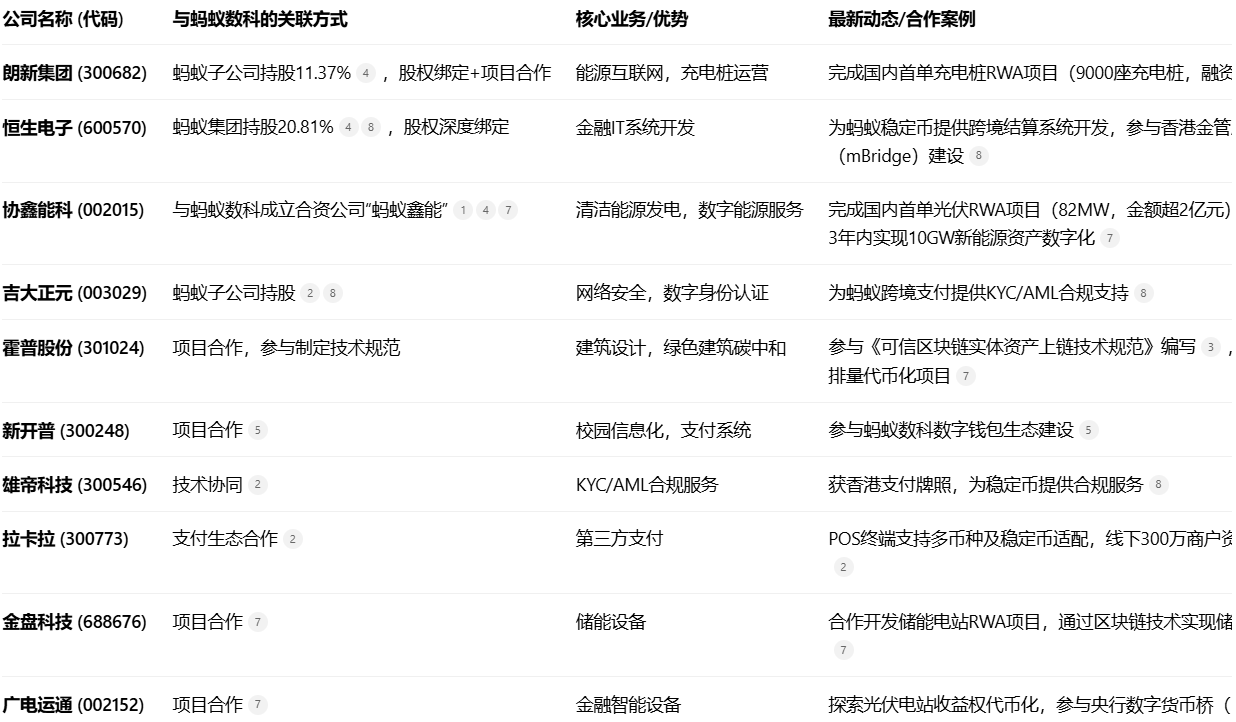Select the 核心业务/优势 column header
The height and width of the screenshot is (722, 1236).
pyautogui.click(x=631, y=19)
